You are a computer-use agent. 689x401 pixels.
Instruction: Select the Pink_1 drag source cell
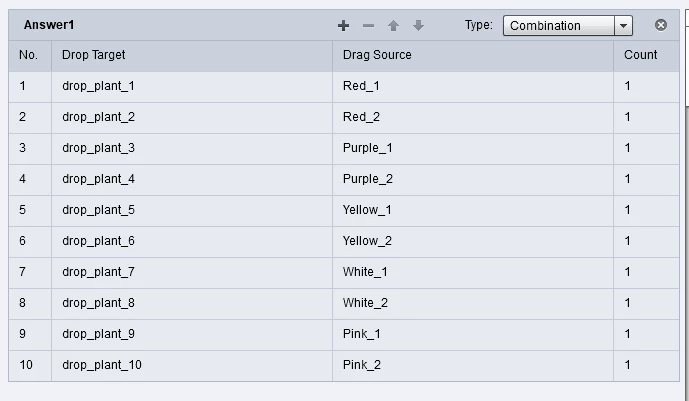[361, 334]
